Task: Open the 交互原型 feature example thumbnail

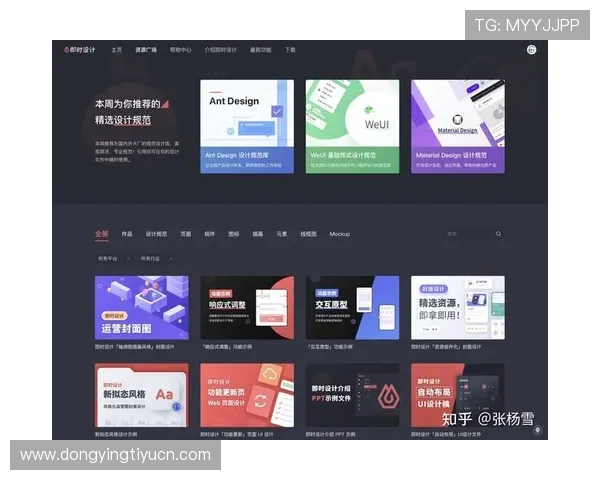Action: click(x=352, y=307)
